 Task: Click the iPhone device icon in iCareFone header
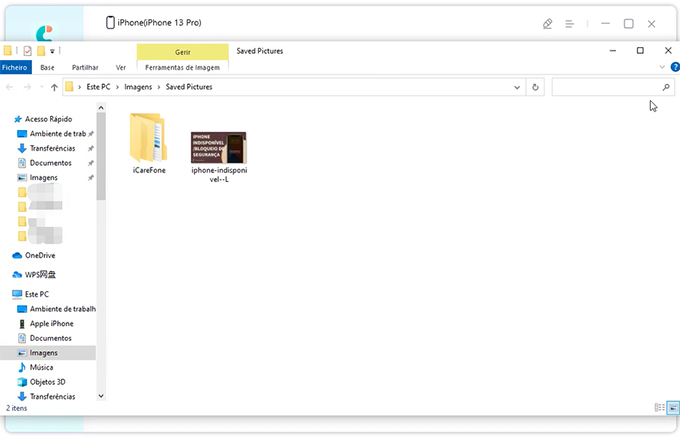[x=110, y=23]
